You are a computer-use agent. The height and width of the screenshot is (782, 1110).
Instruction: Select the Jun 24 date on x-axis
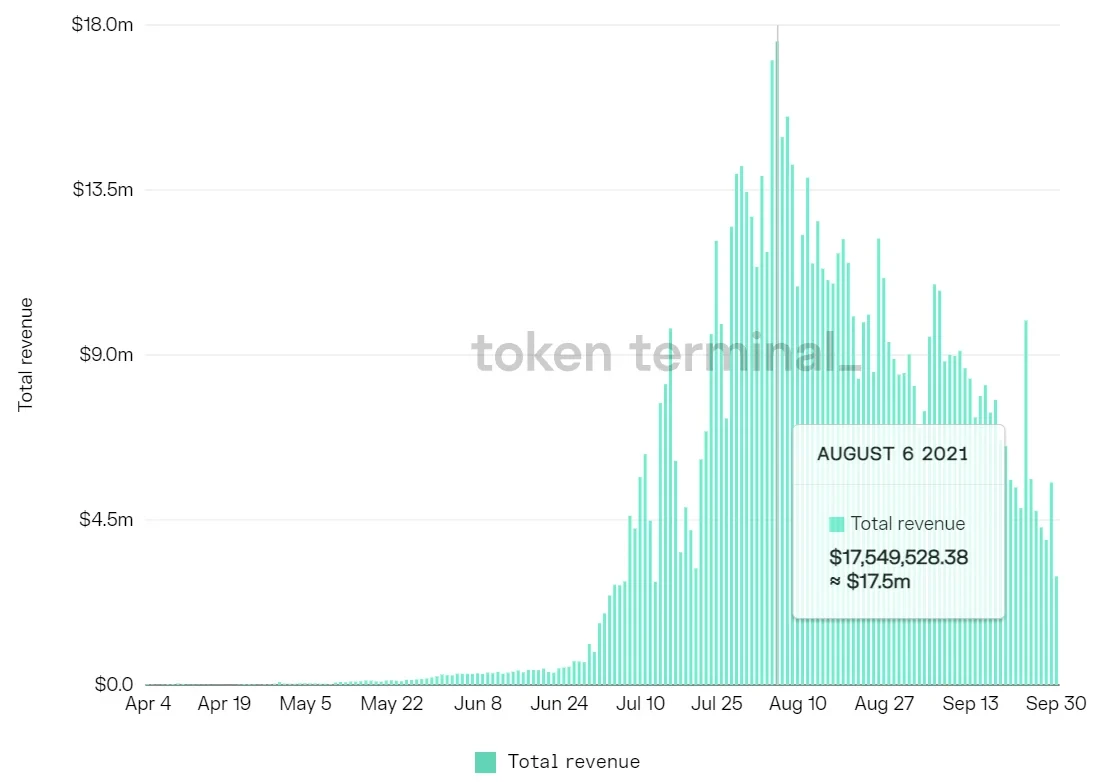(x=559, y=704)
